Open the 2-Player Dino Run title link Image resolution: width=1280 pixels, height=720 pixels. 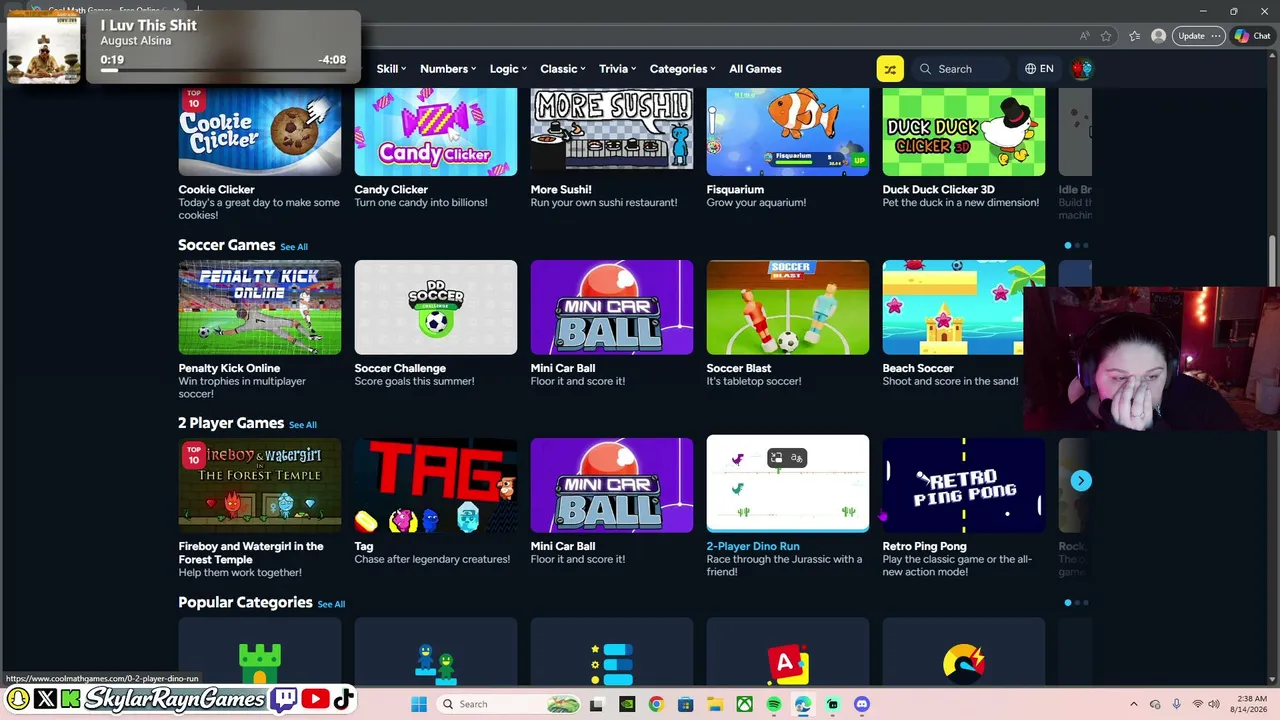pos(753,546)
